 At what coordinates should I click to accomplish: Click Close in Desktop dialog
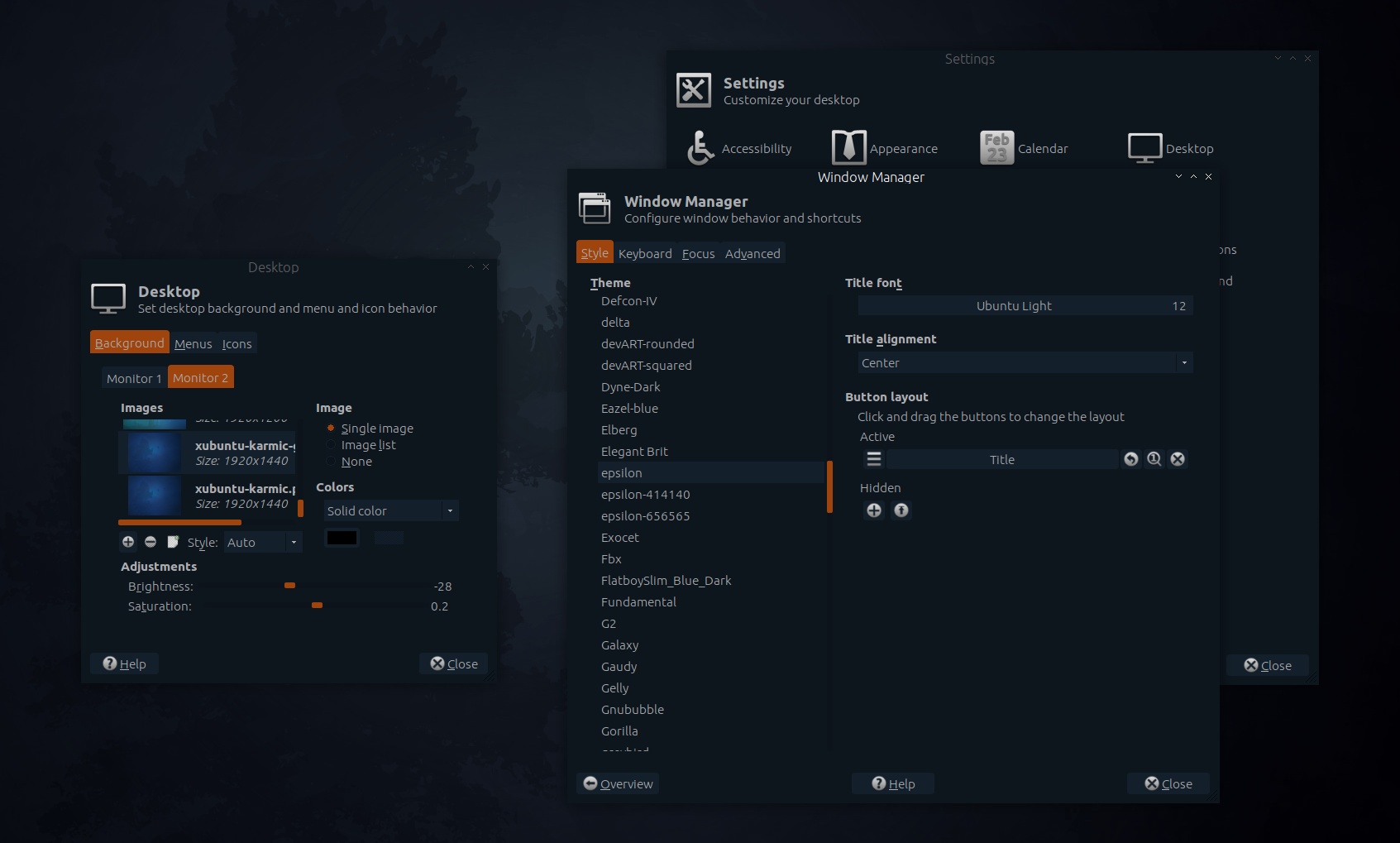point(454,663)
